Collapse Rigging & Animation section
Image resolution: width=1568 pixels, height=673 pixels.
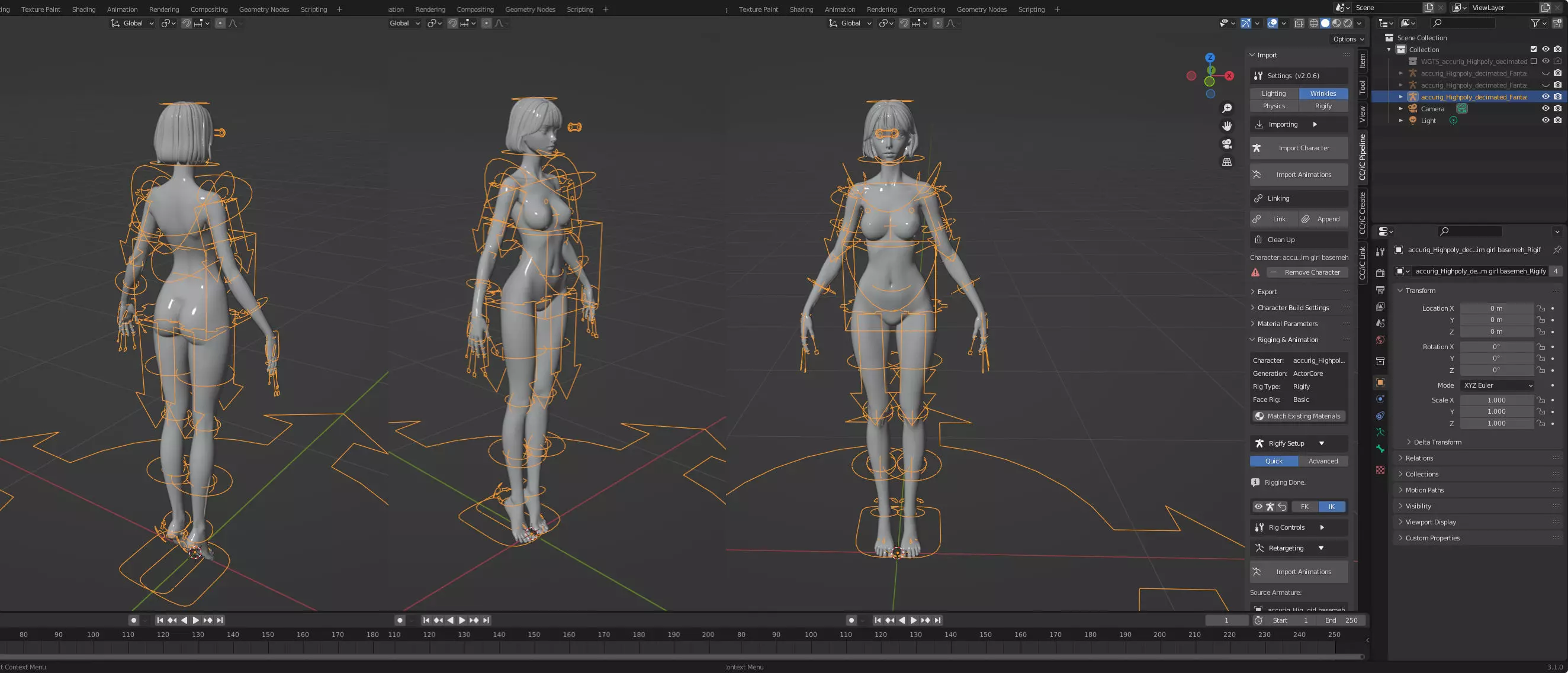click(x=1299, y=340)
